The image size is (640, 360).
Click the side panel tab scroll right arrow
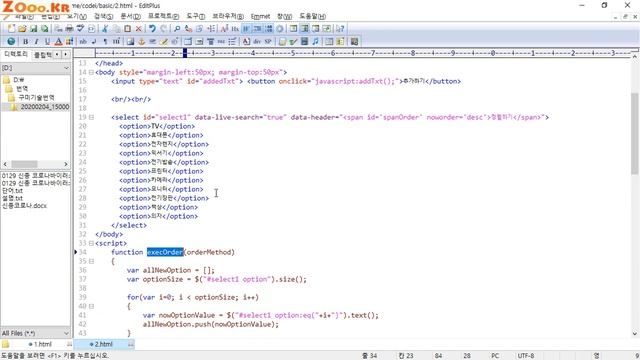(65, 54)
